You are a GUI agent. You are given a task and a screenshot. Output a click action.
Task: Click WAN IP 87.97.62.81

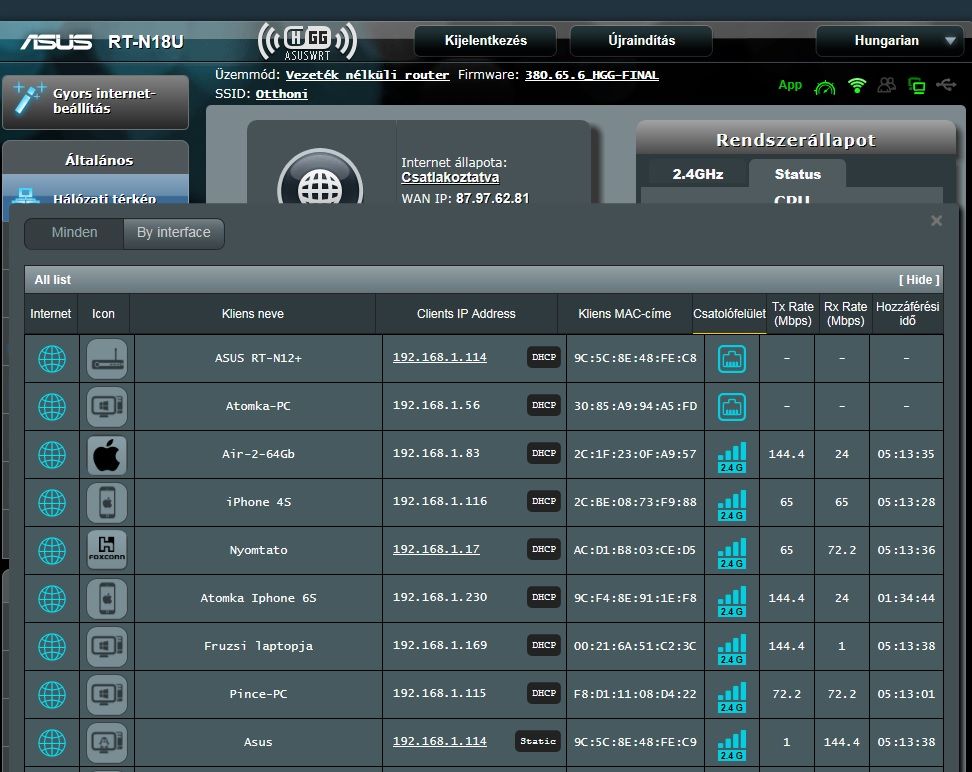click(x=492, y=198)
